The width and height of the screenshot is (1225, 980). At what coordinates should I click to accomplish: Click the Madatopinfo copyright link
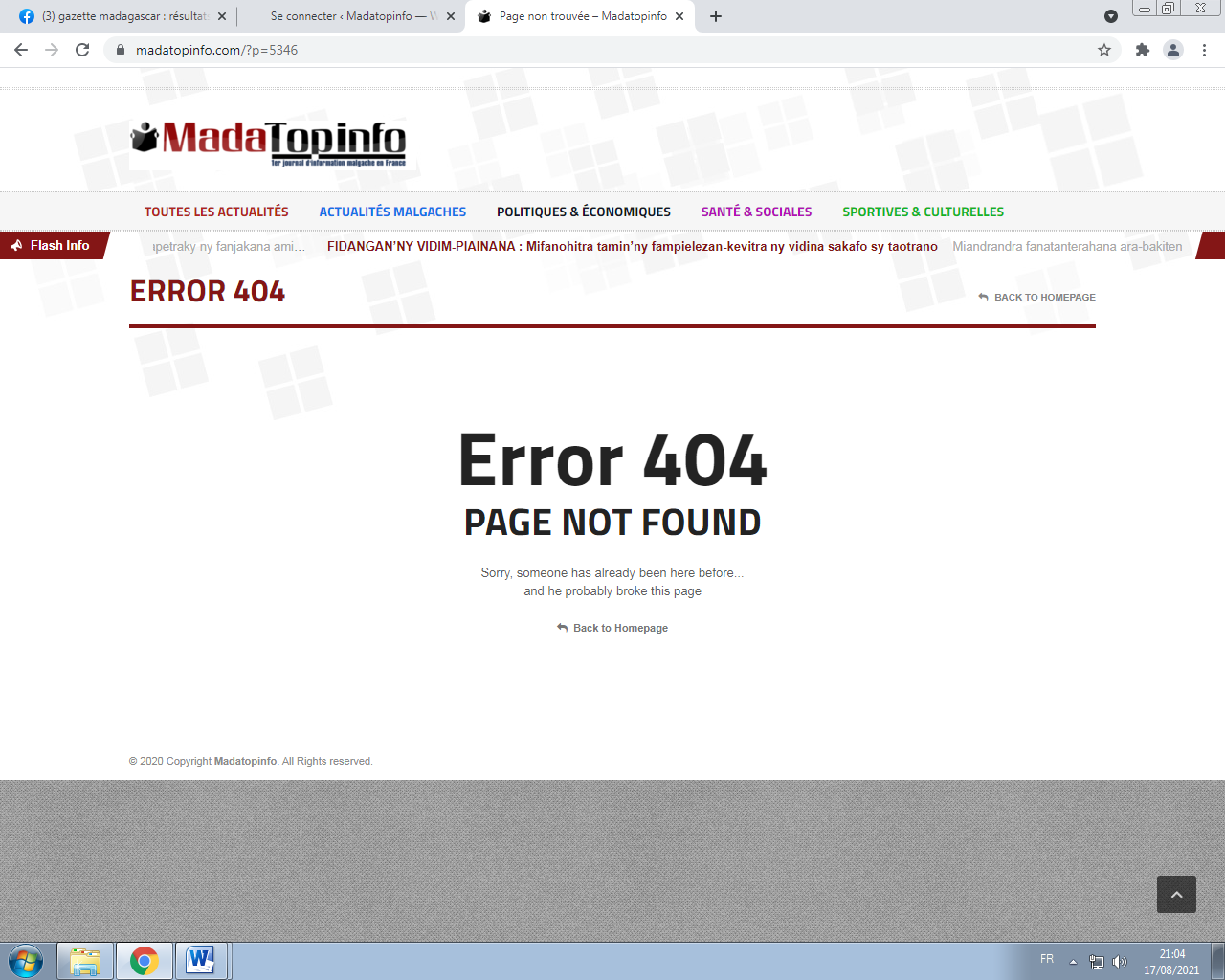coord(245,761)
